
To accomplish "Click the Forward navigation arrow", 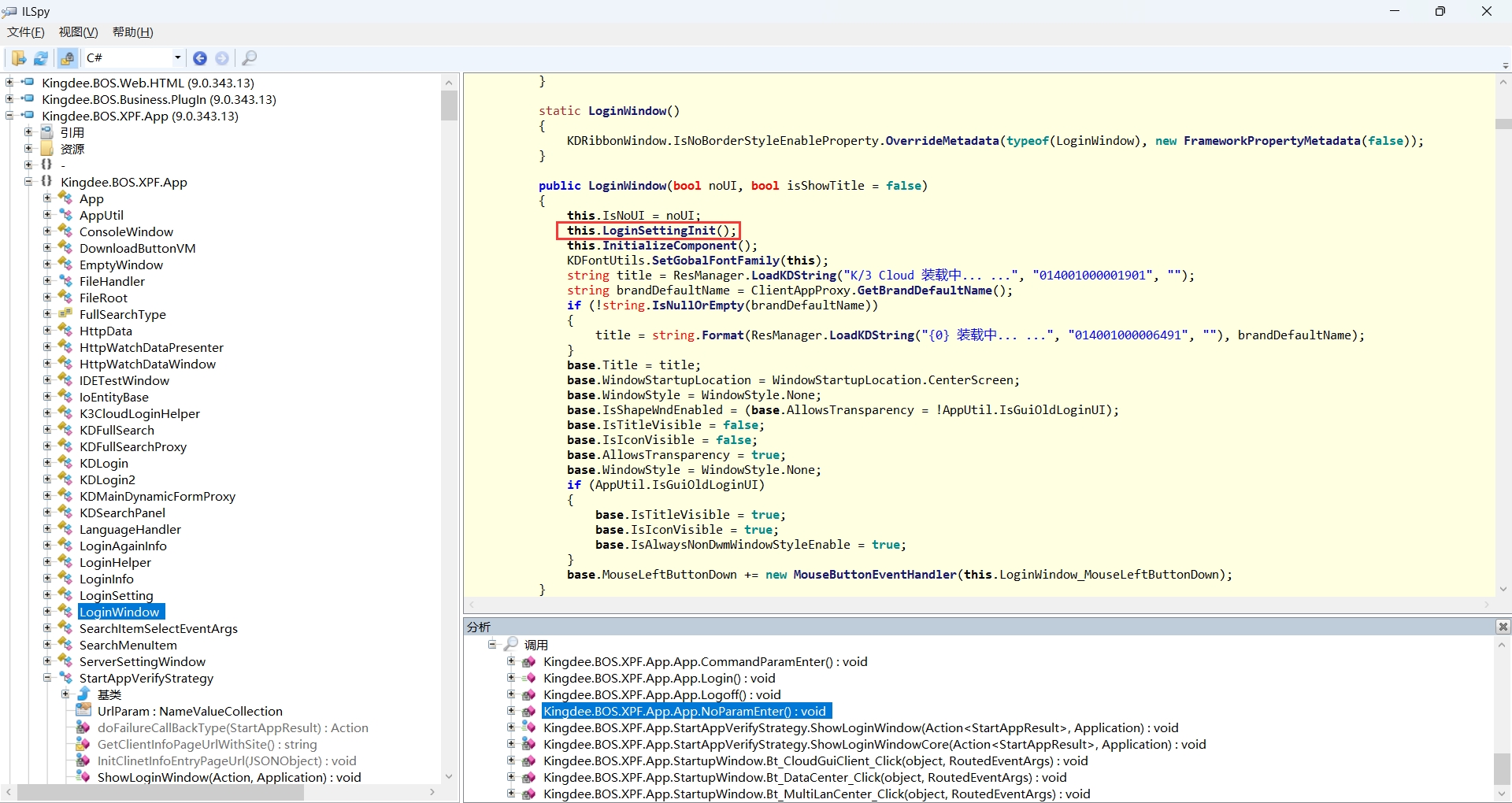I will [x=222, y=58].
